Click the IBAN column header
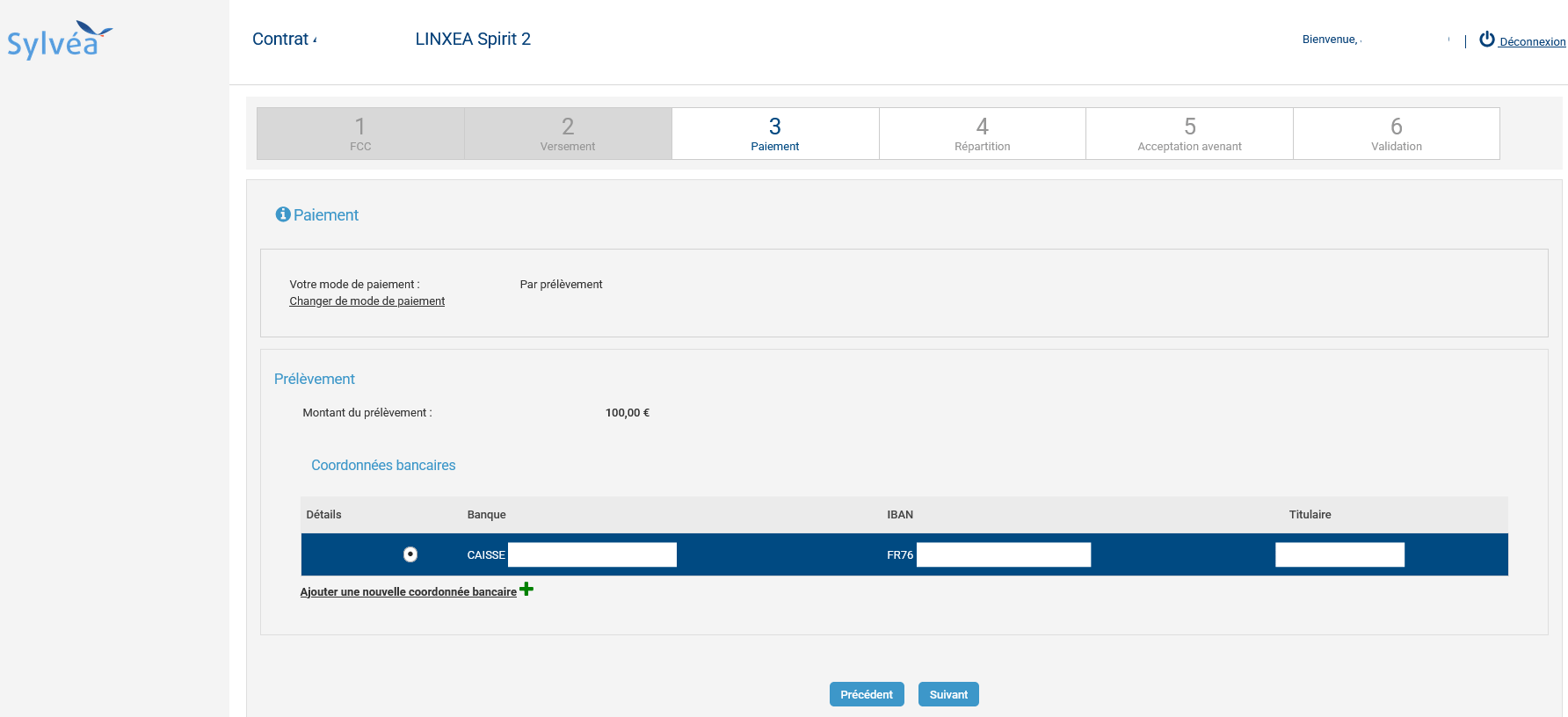 tap(900, 515)
